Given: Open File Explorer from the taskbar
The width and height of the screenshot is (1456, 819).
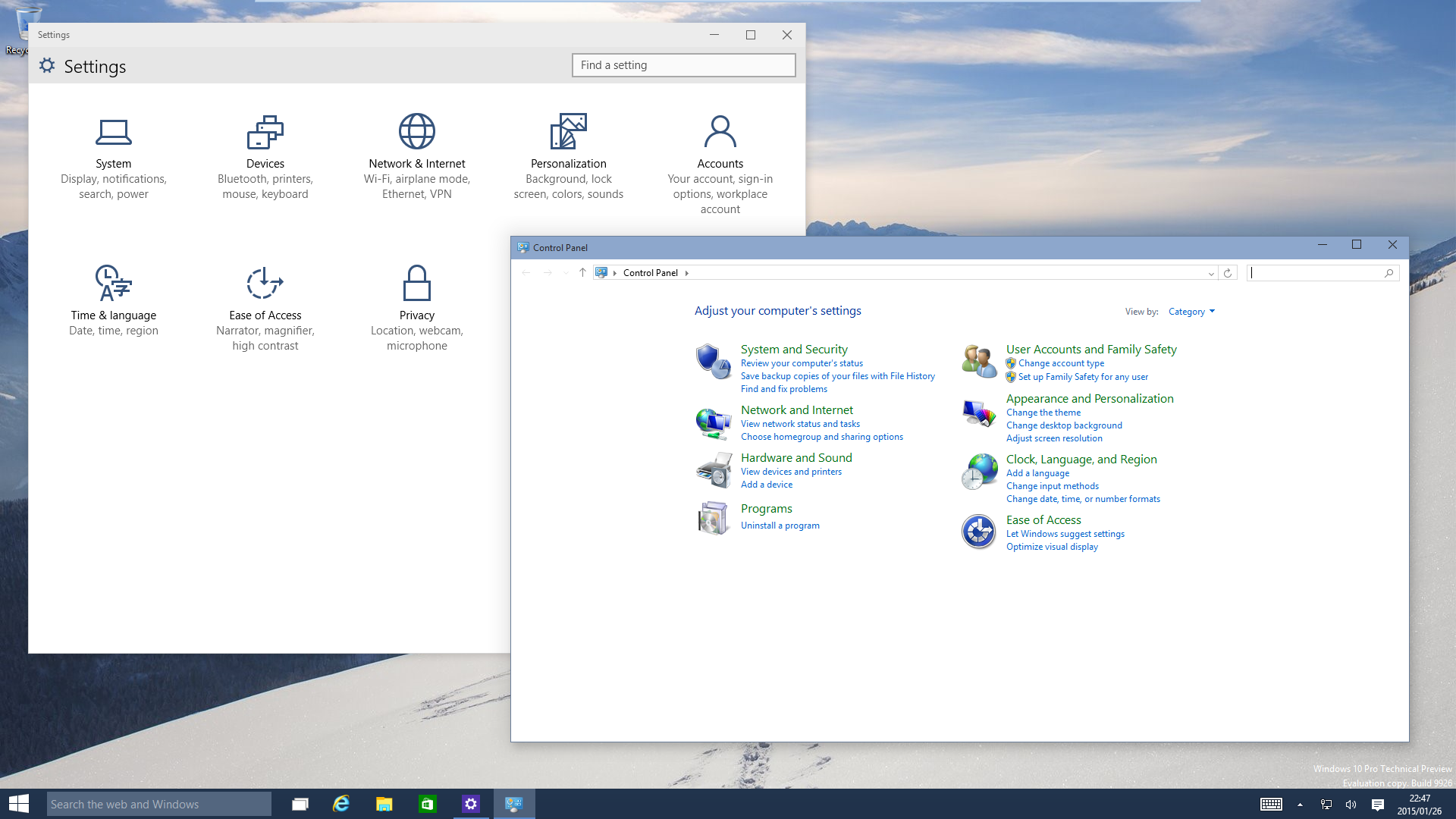Looking at the screenshot, I should [x=384, y=804].
